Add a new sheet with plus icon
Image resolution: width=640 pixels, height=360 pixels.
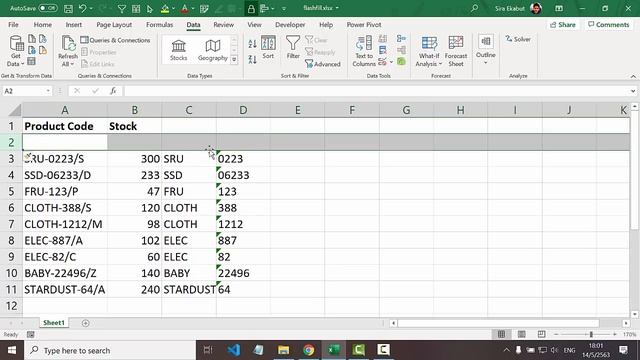point(85,323)
